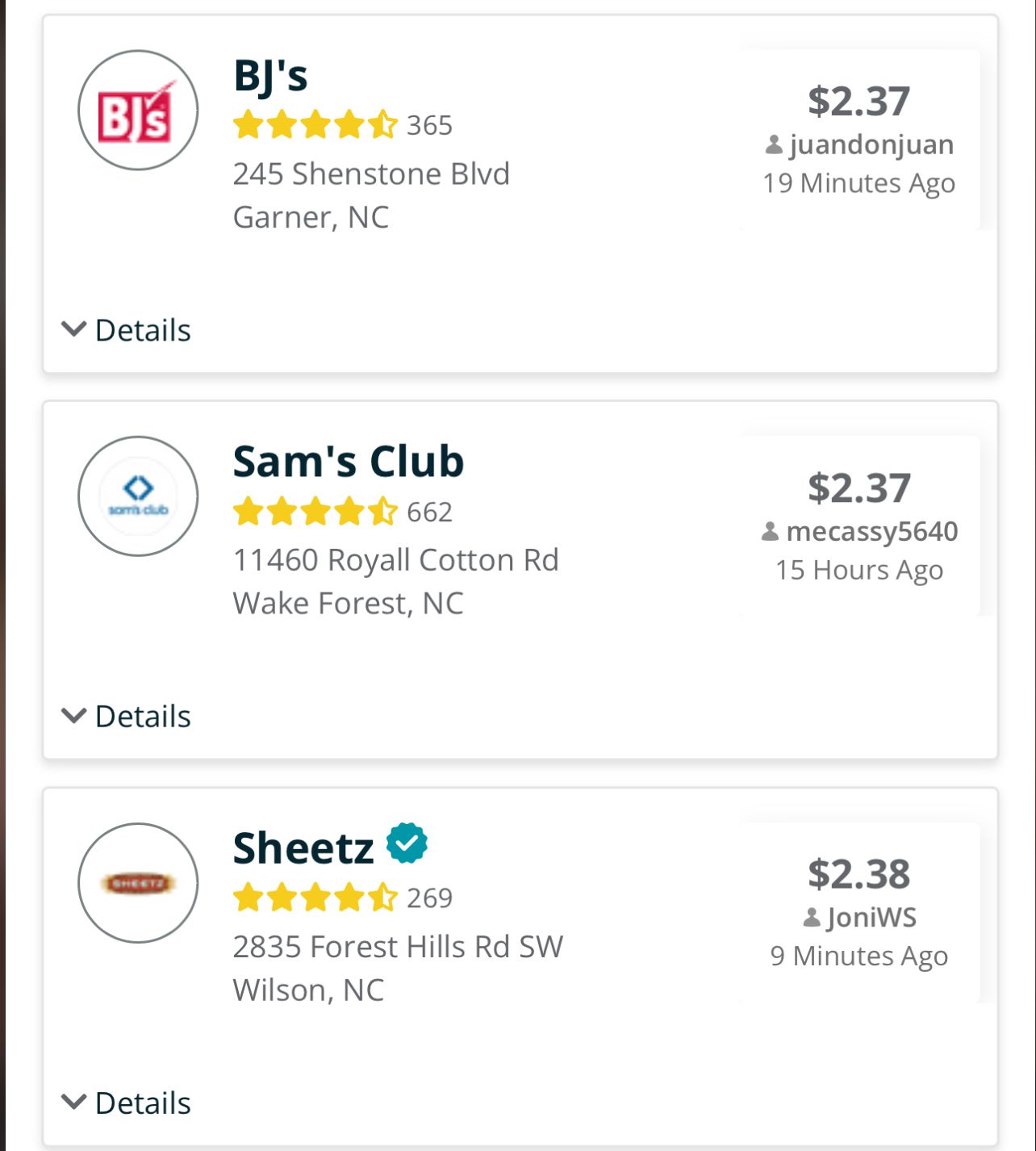Click the Sheetz star rating
Image resolution: width=1036 pixels, height=1151 pixels.
coord(315,898)
